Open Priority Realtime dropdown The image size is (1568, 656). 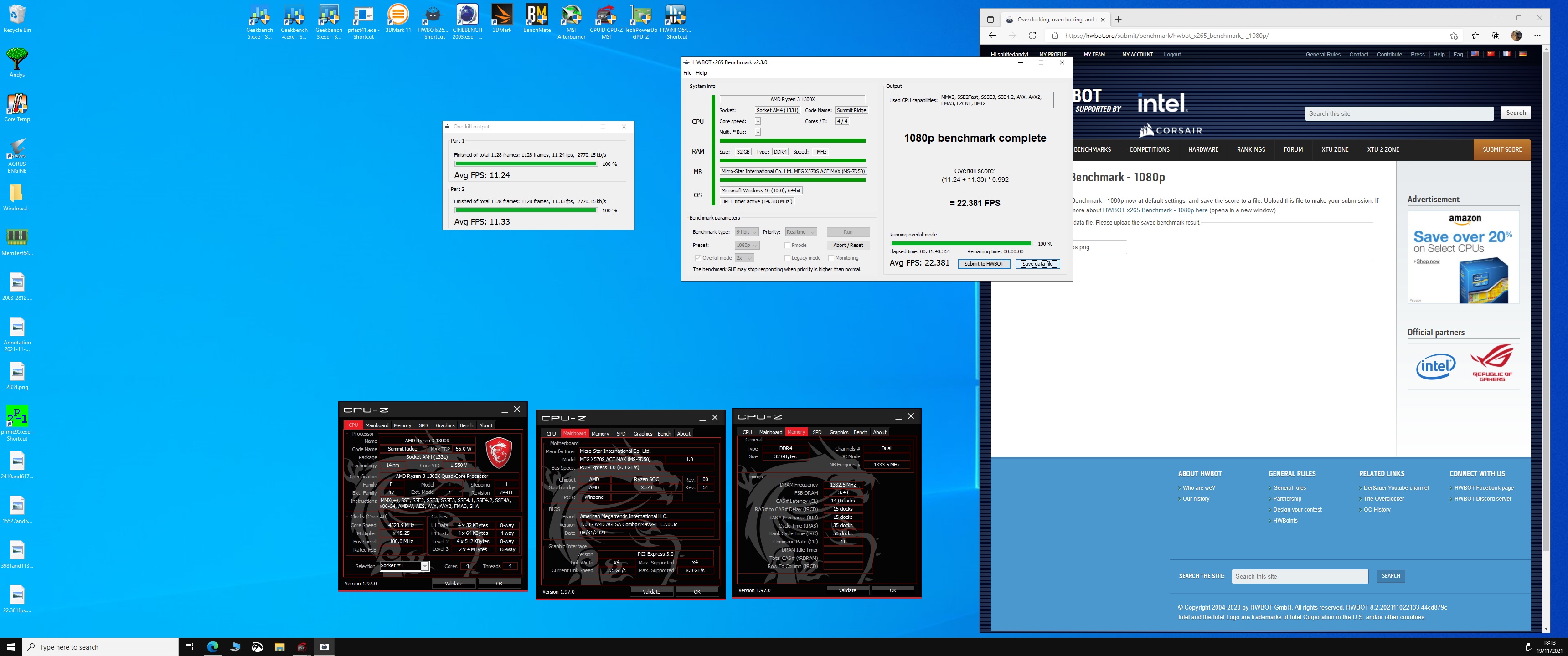[x=800, y=232]
